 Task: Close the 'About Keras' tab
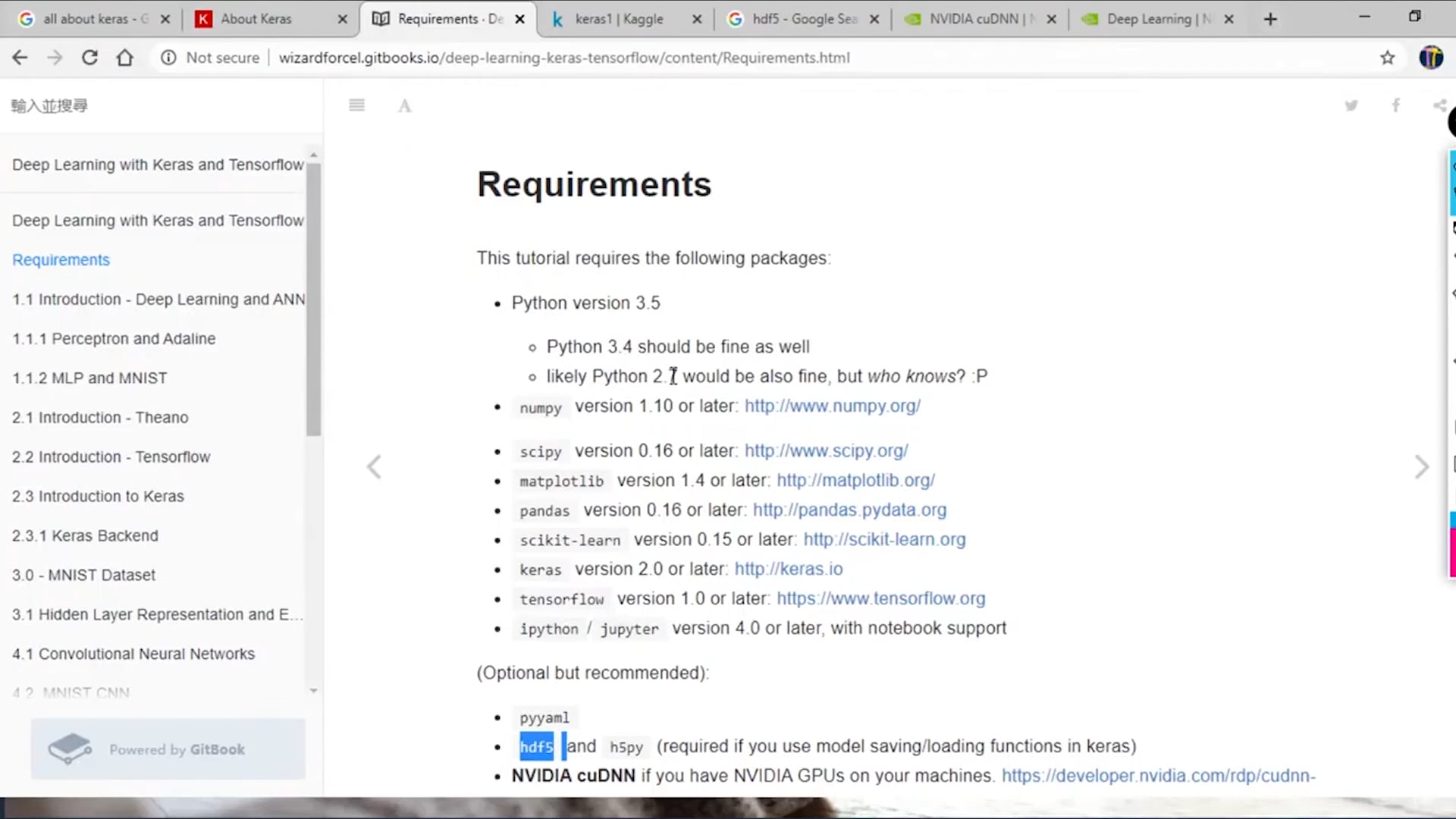coord(343,20)
